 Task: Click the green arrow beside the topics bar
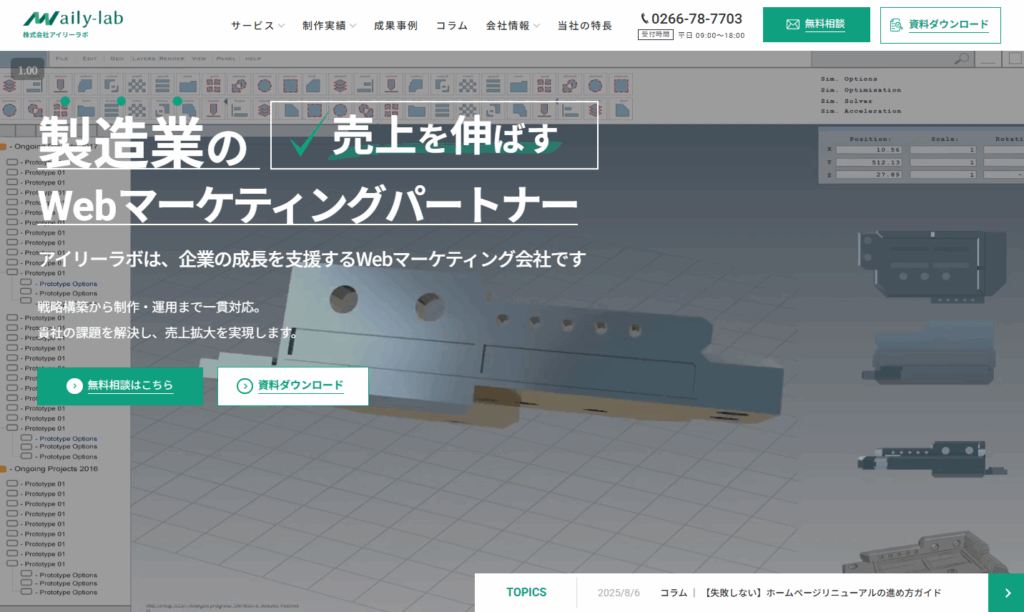click(x=1006, y=593)
